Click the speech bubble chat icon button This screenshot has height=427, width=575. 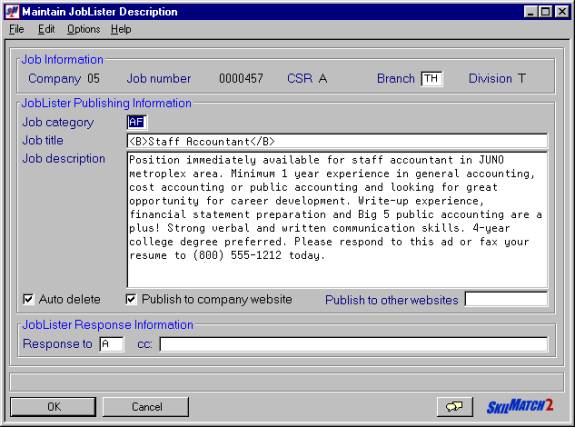pos(455,406)
